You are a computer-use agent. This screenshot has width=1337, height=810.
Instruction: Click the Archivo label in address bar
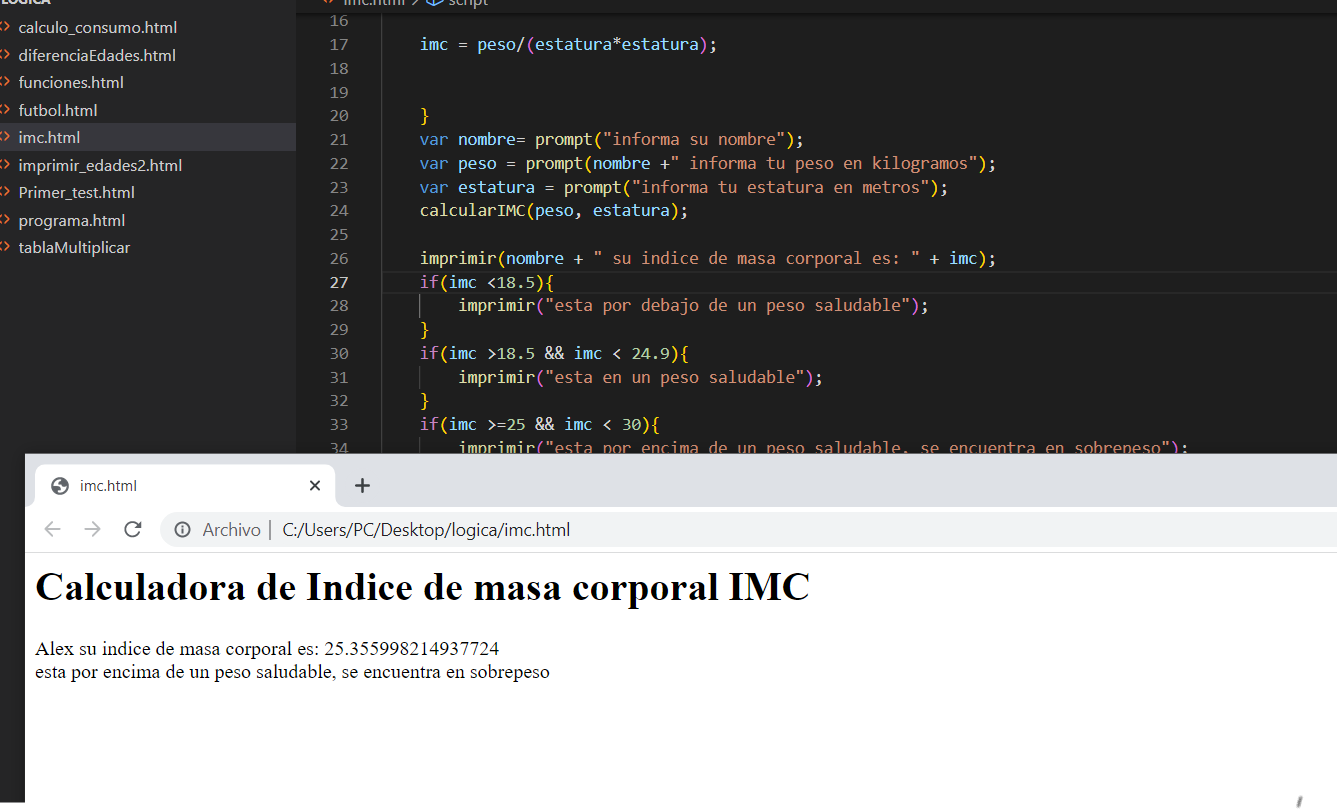(x=231, y=530)
